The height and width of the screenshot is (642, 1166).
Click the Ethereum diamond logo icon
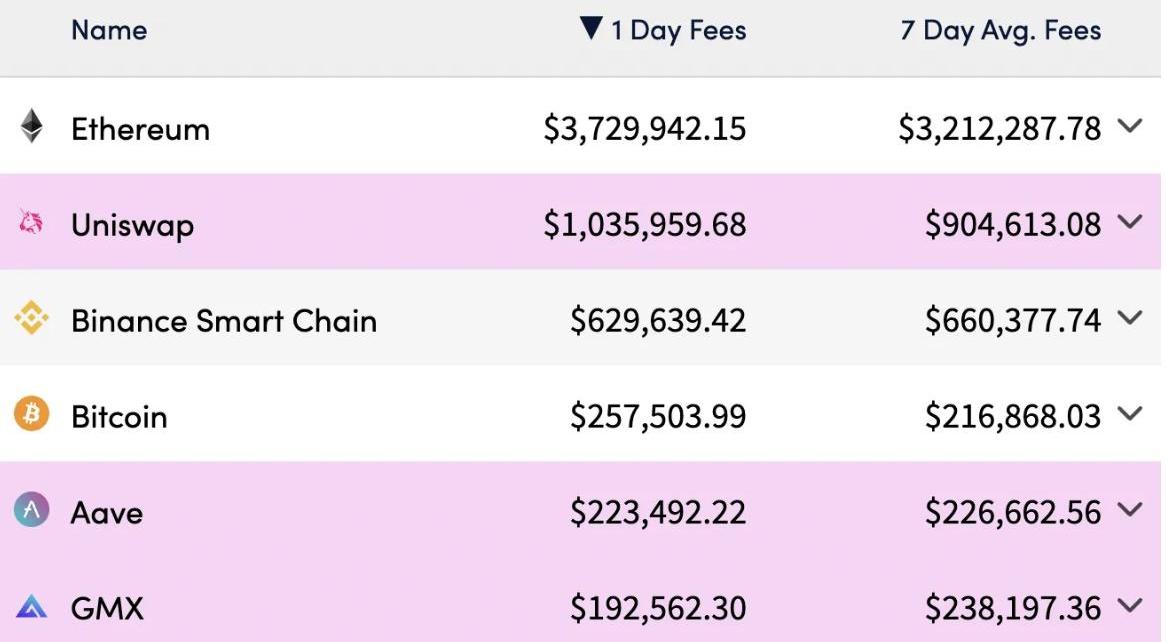point(32,127)
